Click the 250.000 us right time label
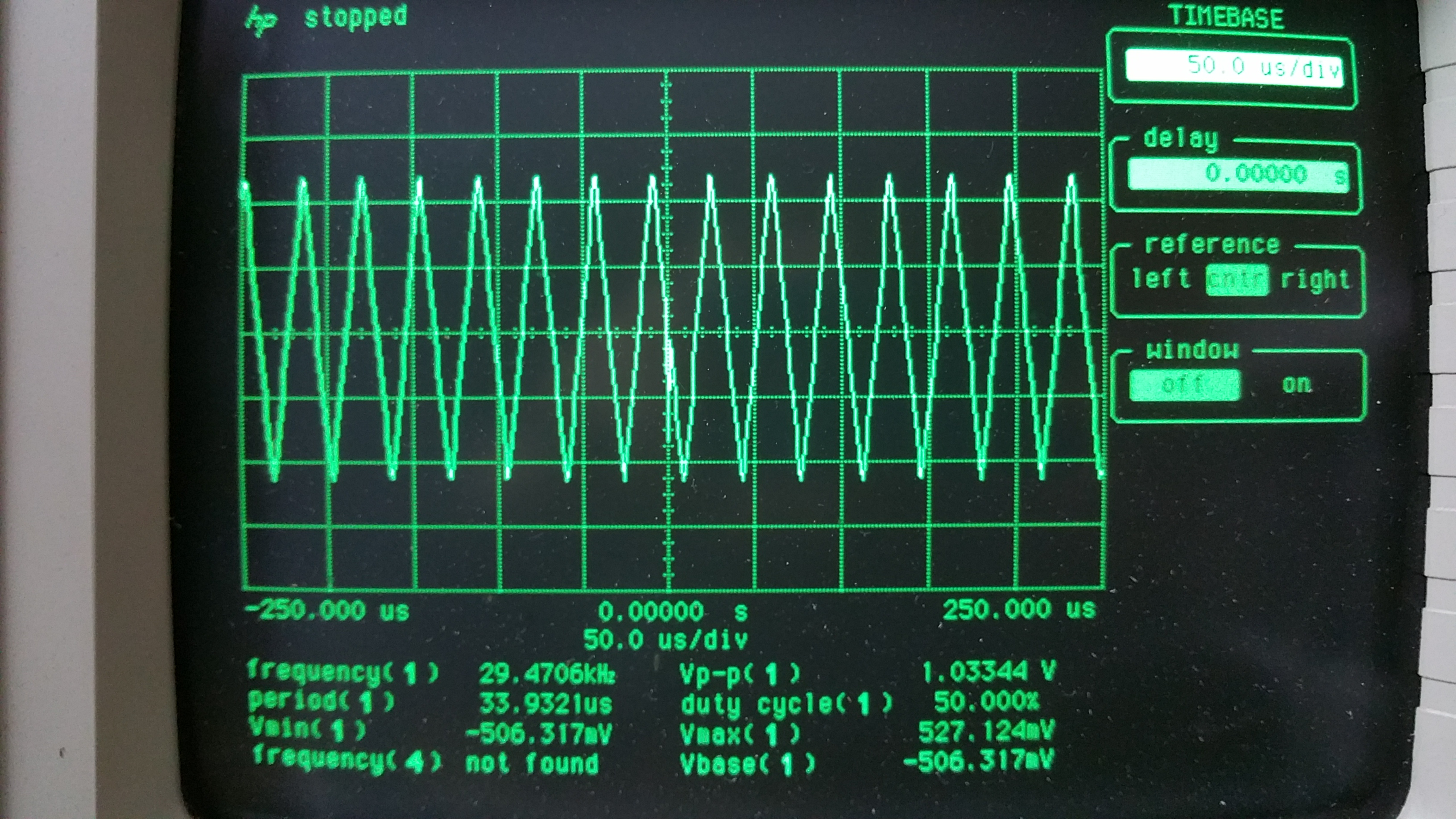Image resolution: width=1456 pixels, height=819 pixels. pyautogui.click(x=1019, y=609)
